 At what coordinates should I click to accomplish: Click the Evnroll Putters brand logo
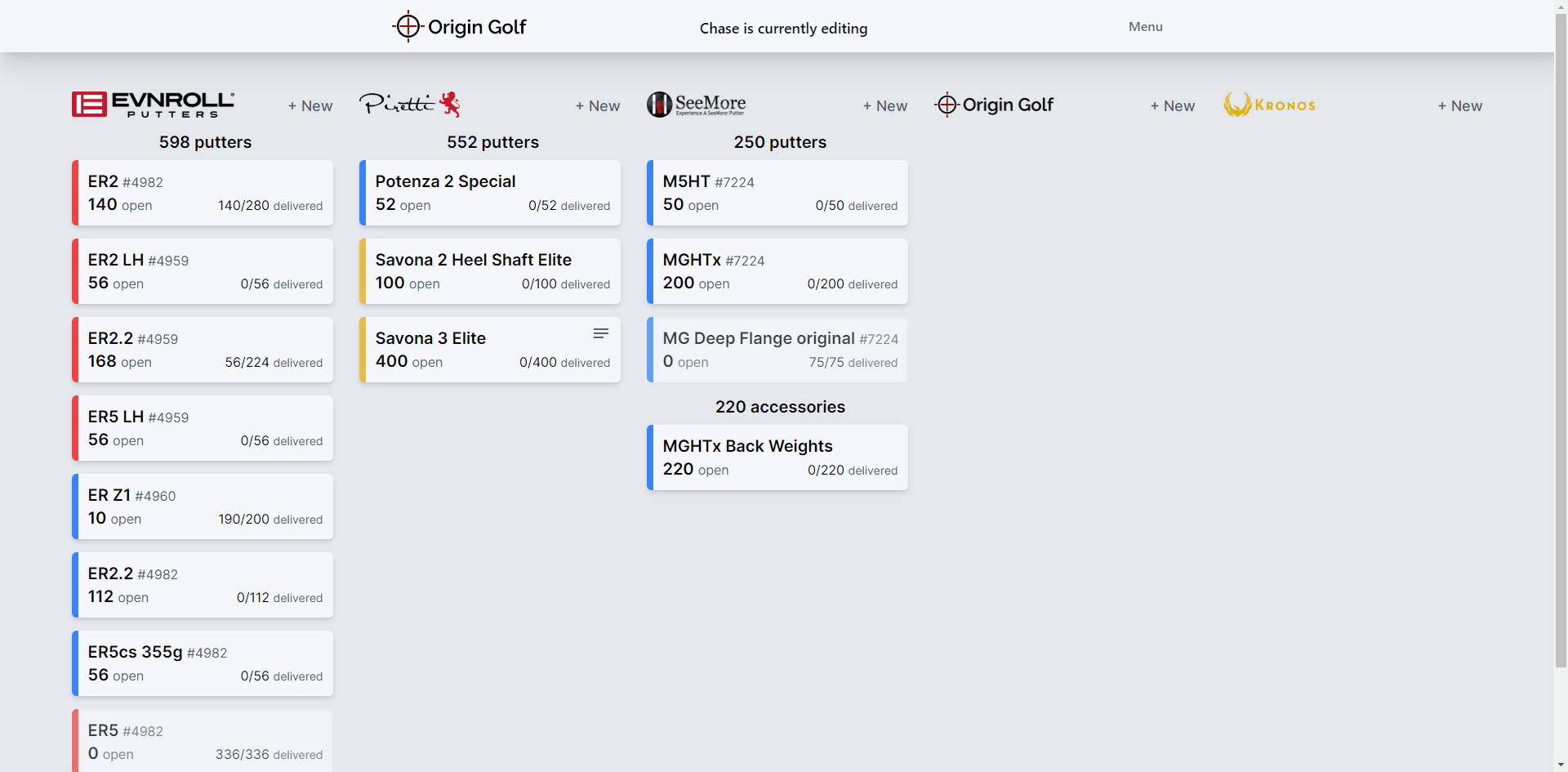154,105
